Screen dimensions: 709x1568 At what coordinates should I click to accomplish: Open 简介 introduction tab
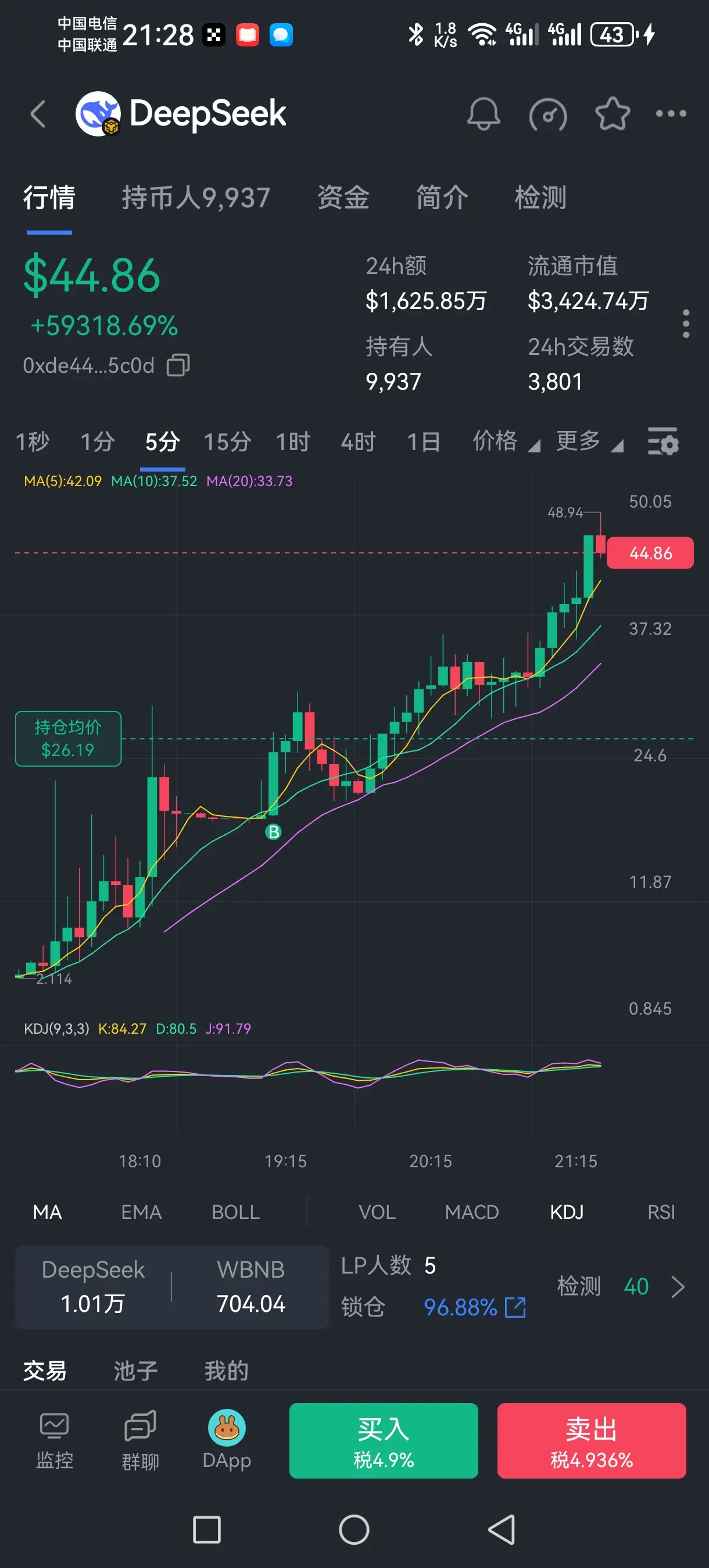tap(442, 198)
